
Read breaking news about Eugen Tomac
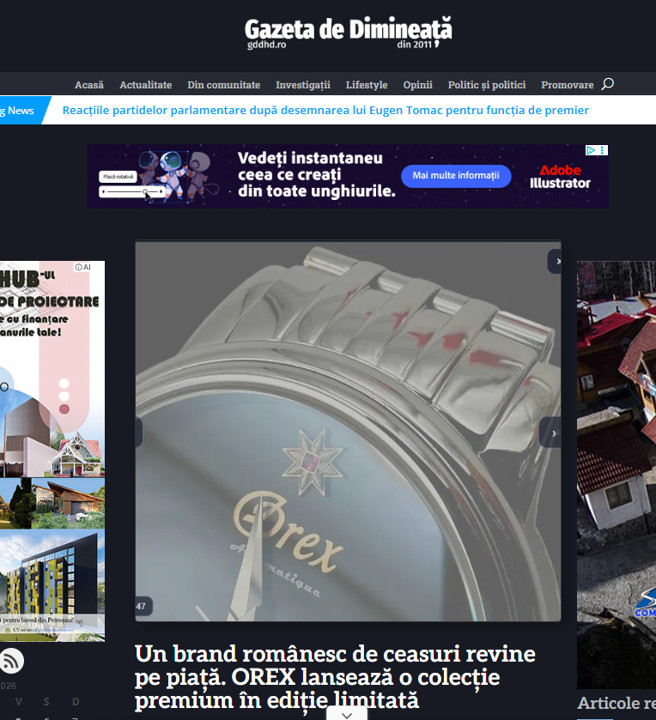coord(325,110)
